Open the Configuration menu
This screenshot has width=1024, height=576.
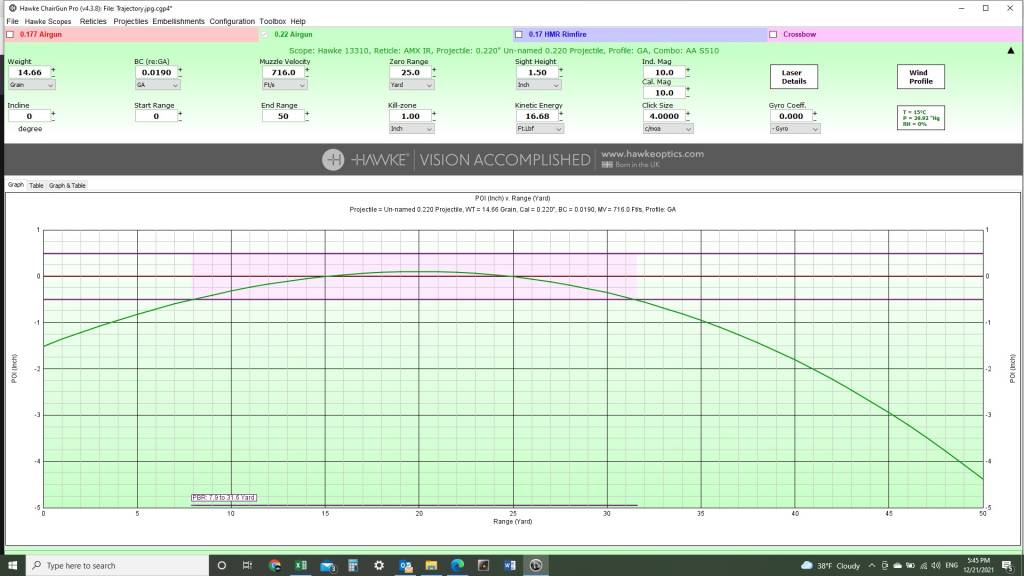click(232, 22)
